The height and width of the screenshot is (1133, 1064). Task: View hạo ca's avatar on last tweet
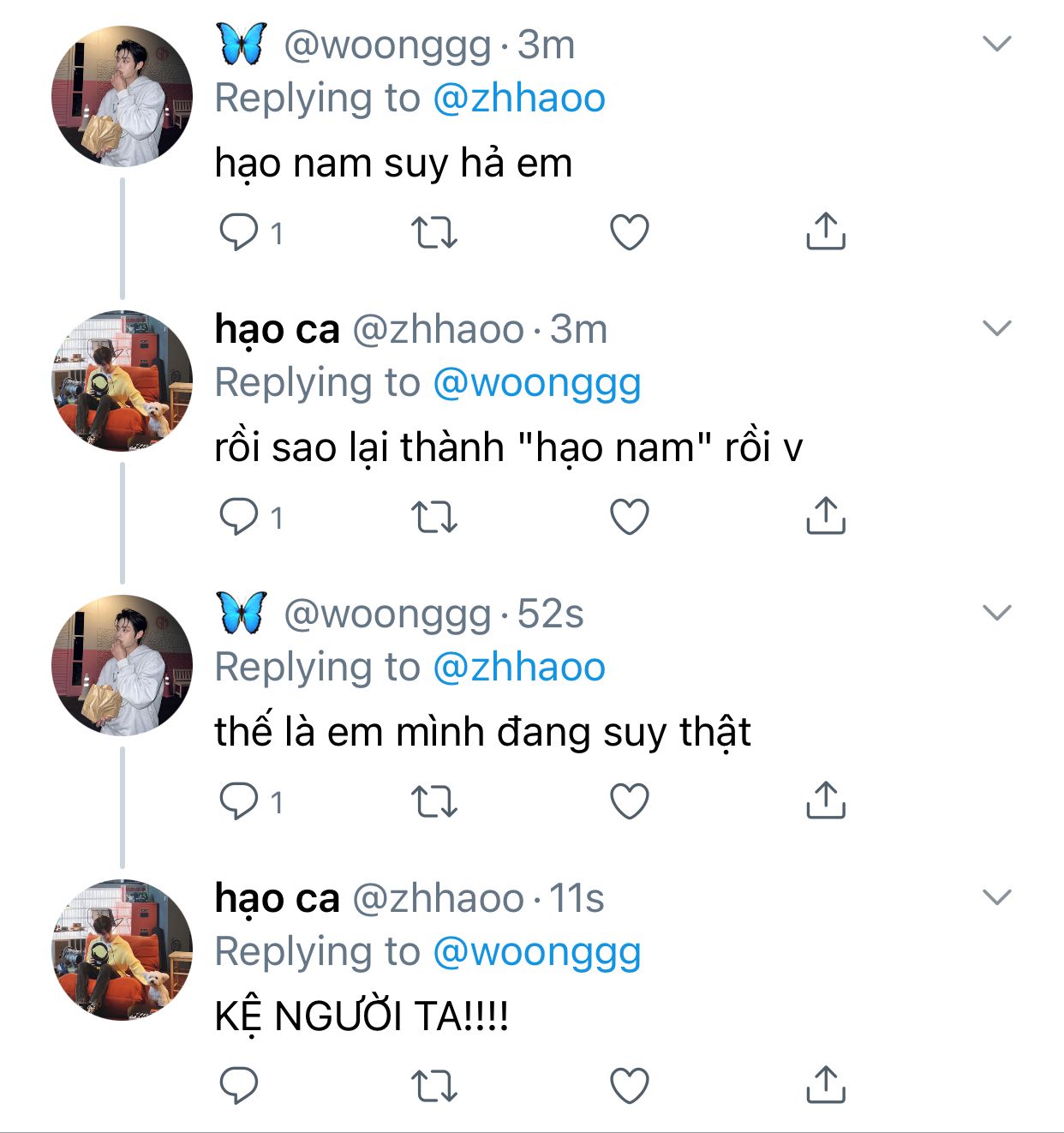point(123,950)
